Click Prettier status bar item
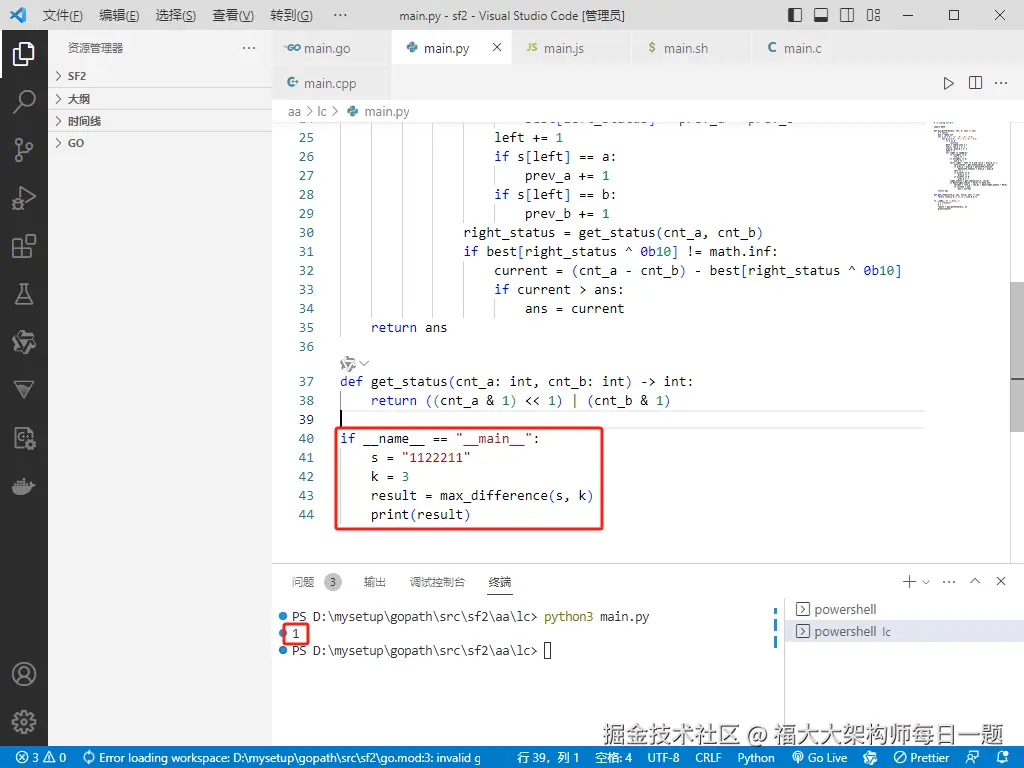Screen dimensions: 1024x768 coord(921,758)
